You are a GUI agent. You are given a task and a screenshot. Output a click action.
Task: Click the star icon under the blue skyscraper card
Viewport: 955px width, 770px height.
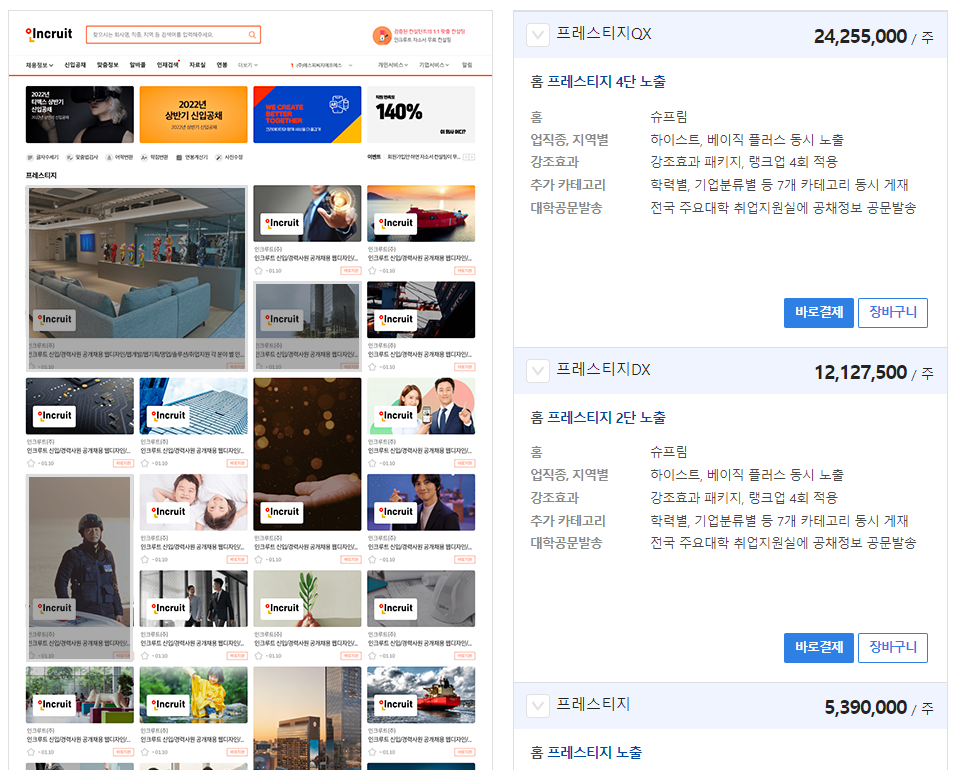pyautogui.click(x=145, y=463)
